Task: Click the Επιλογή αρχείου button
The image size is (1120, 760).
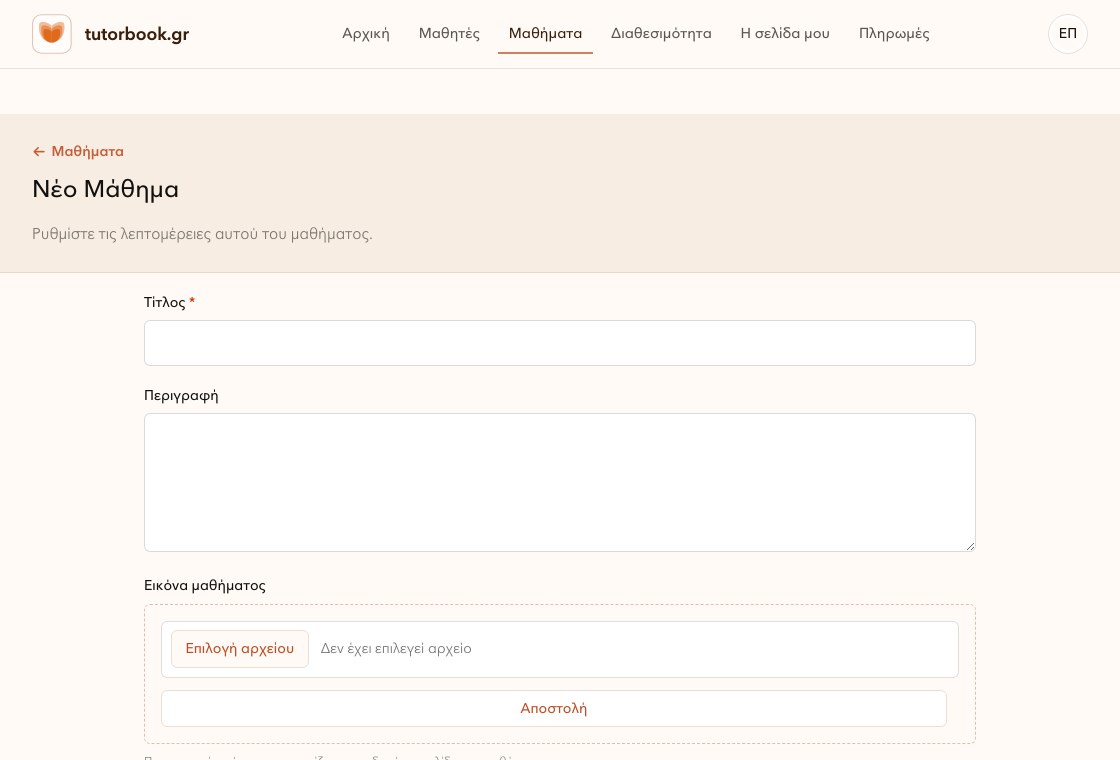Action: (239, 649)
